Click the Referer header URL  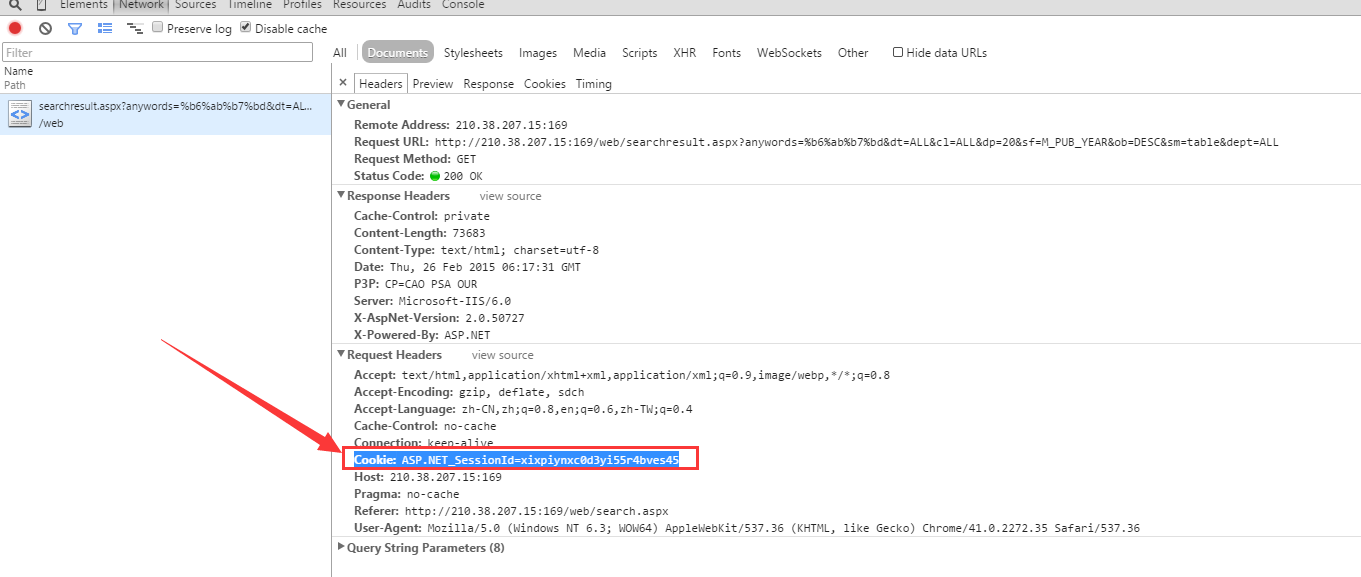click(536, 511)
